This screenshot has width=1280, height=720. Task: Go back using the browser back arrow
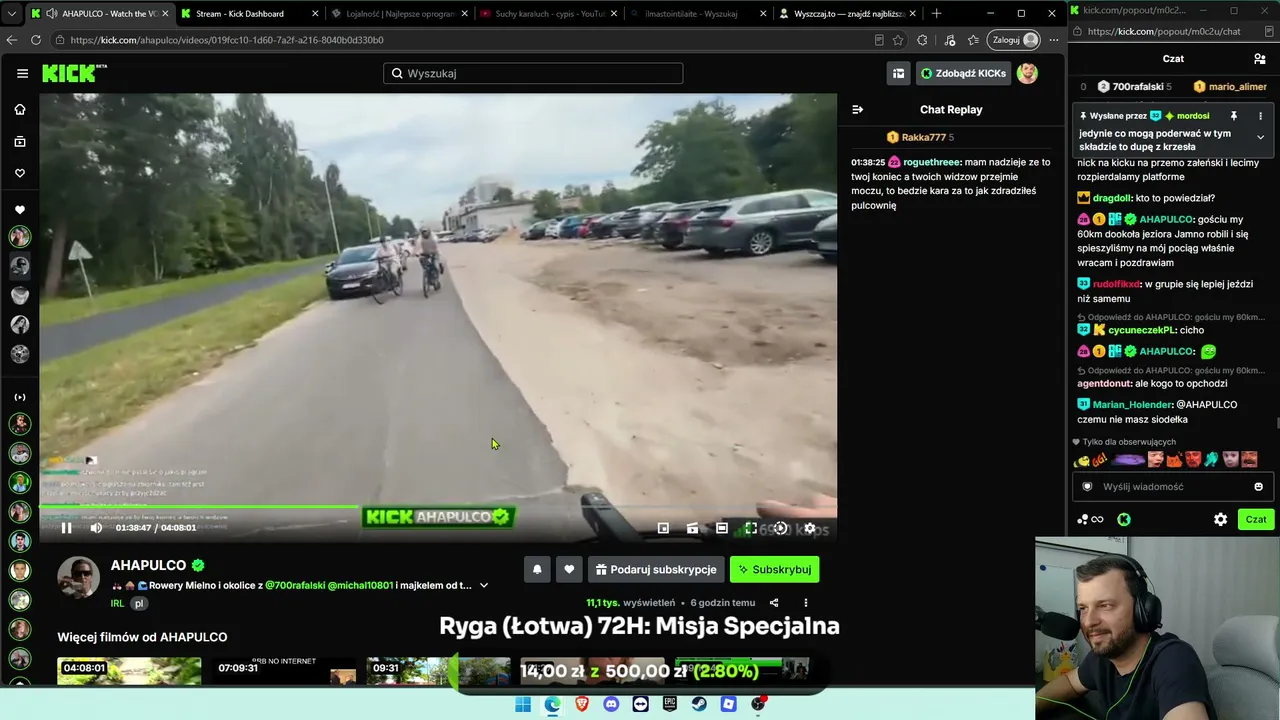coord(12,40)
